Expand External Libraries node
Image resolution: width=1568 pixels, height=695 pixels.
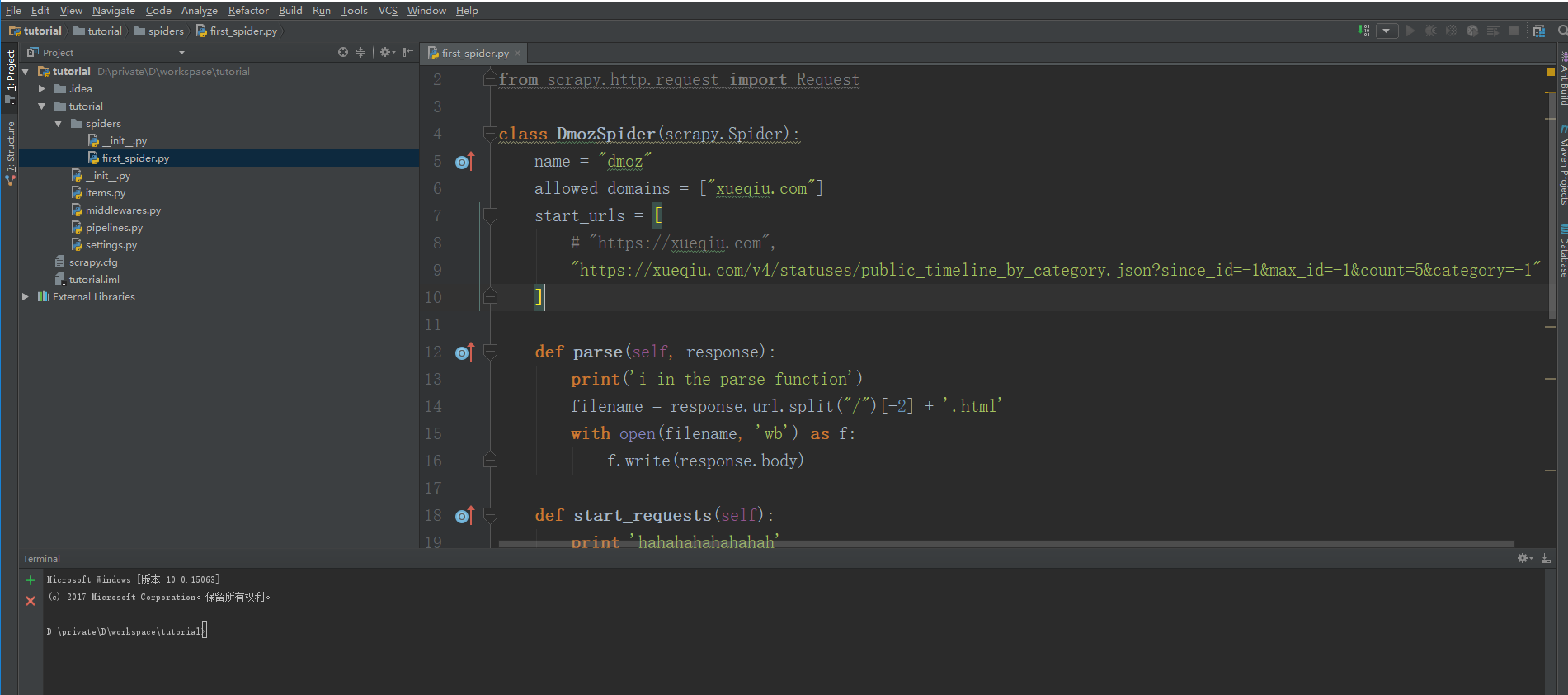pos(26,297)
